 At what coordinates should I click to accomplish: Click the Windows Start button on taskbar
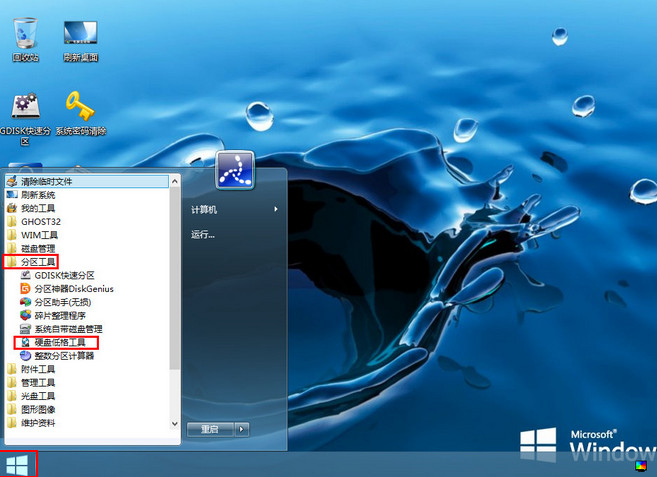click(17, 465)
